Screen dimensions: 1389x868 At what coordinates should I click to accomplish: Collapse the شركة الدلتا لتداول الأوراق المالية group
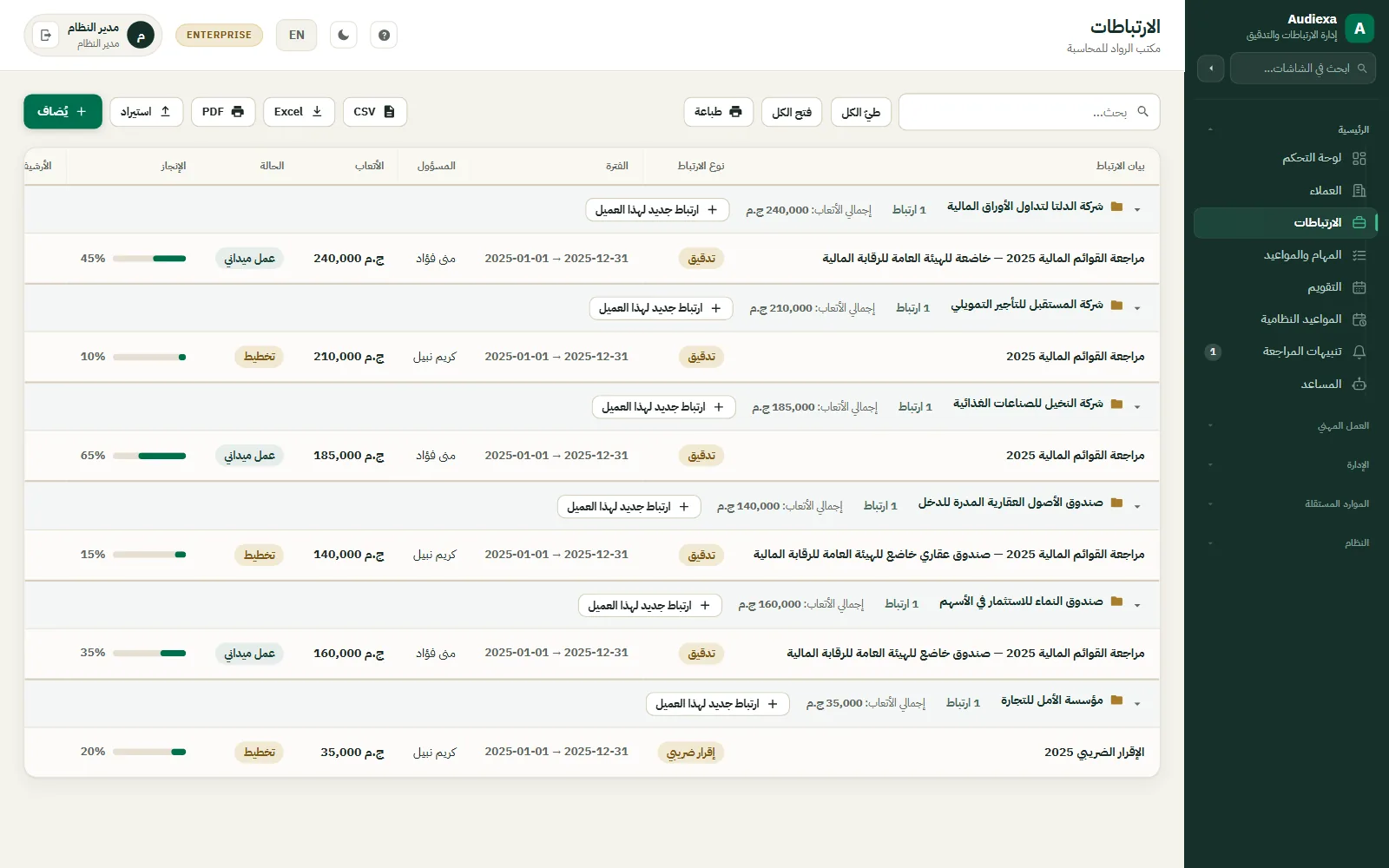1137,210
